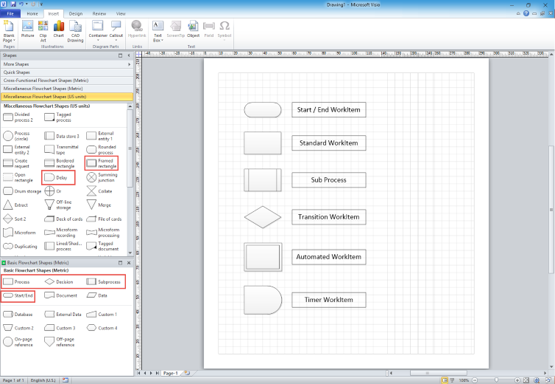The image size is (555, 384).
Task: Select the Off-page reference shape
Action: tap(59, 342)
